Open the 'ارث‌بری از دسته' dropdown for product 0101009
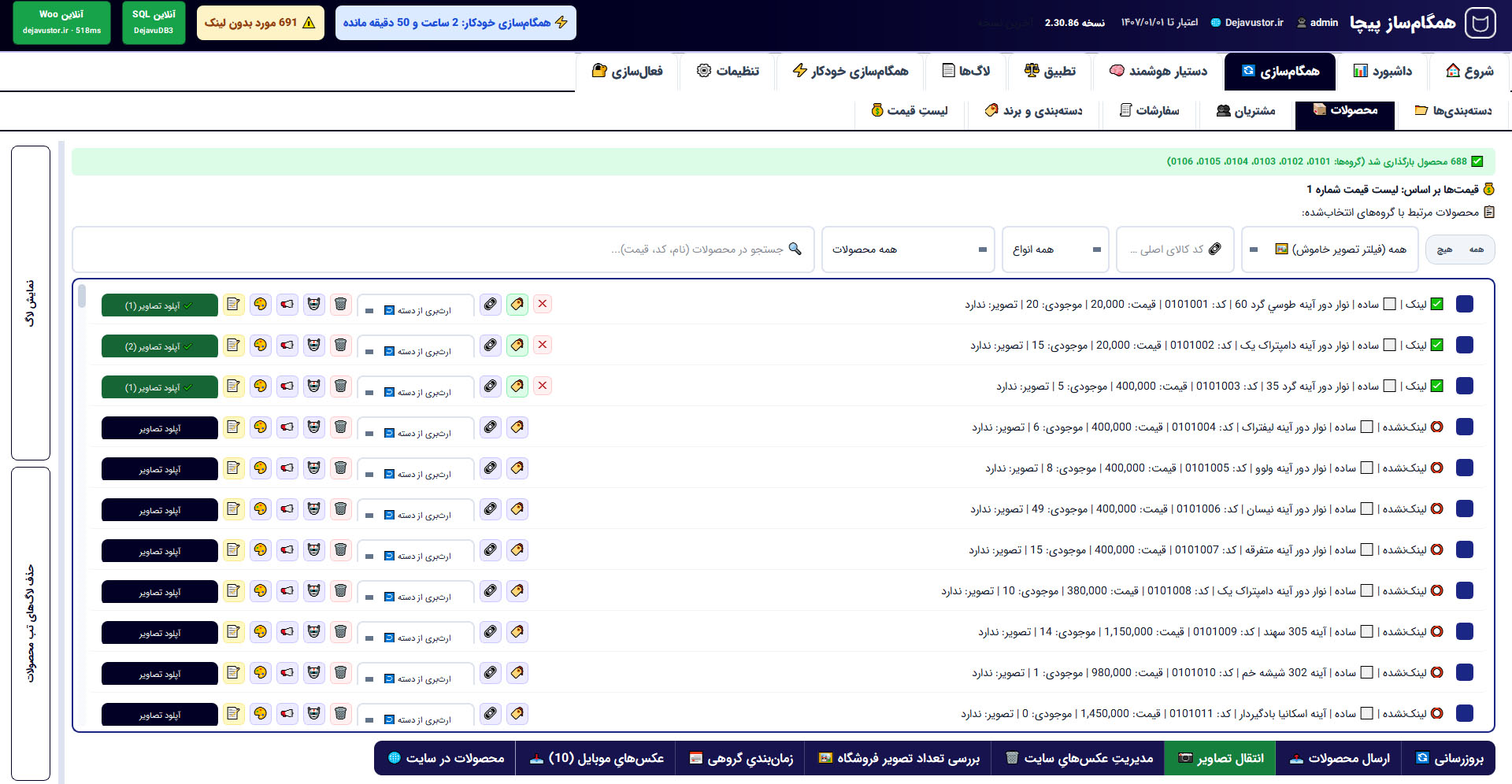Image resolution: width=1512 pixels, height=784 pixels. pyautogui.click(x=416, y=634)
